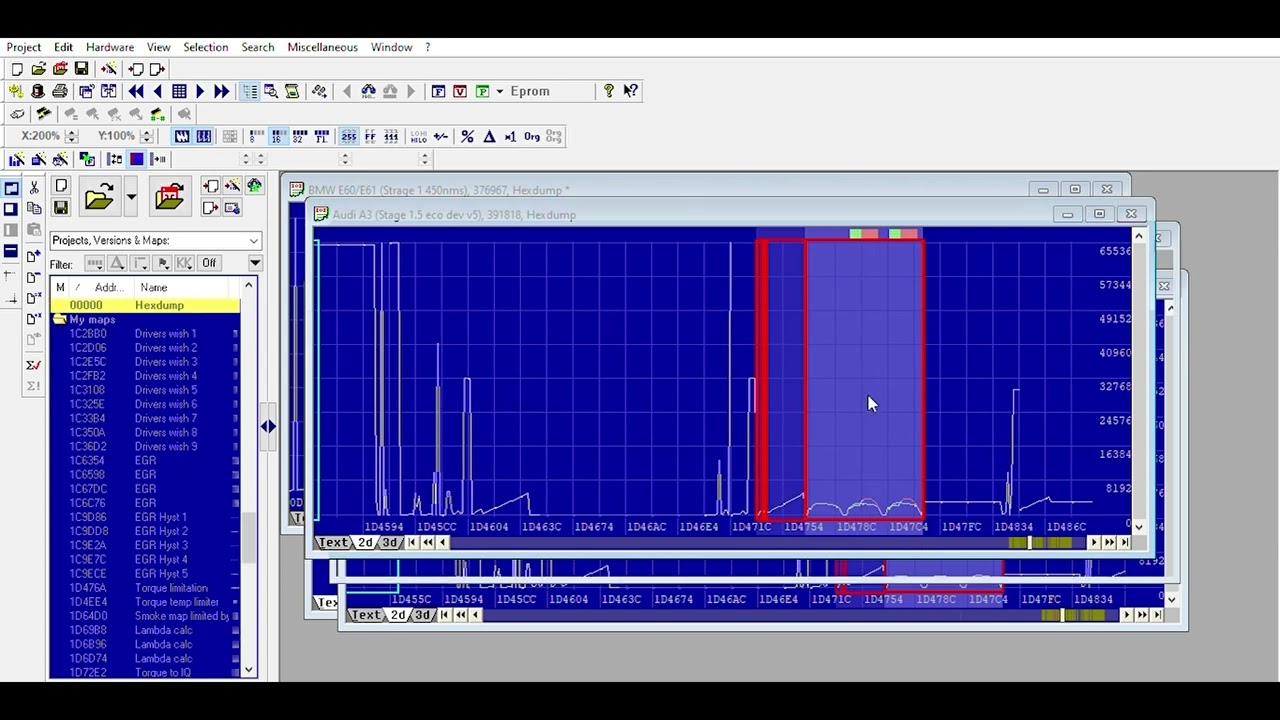Sort list by the Addr column header
The width and height of the screenshot is (1280, 720).
108,288
